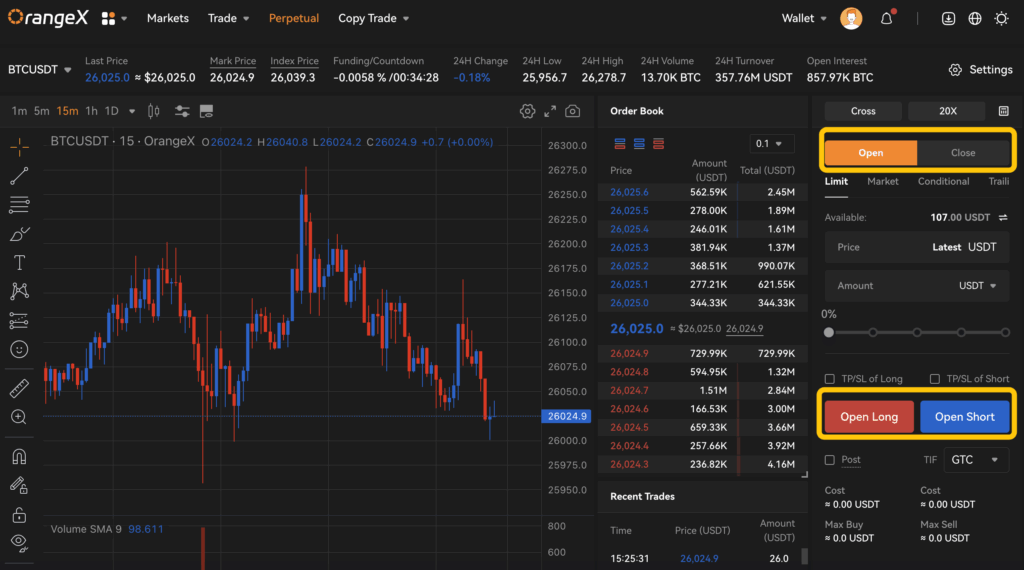Activate the zoom-in magnifier tool
The height and width of the screenshot is (570, 1024).
click(19, 417)
